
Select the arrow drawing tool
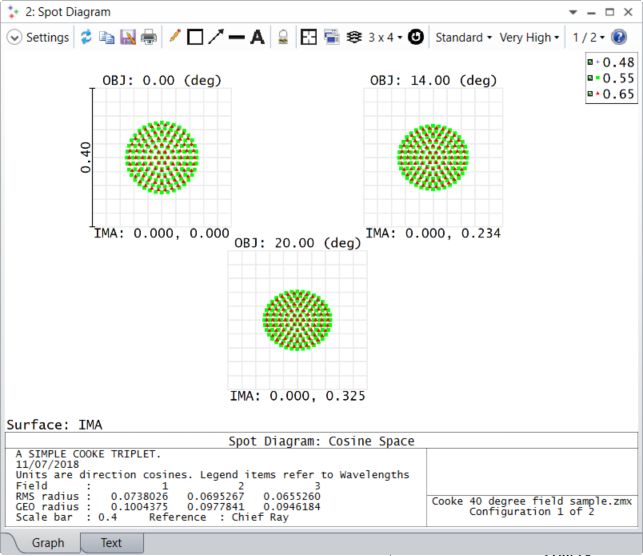pyautogui.click(x=216, y=37)
